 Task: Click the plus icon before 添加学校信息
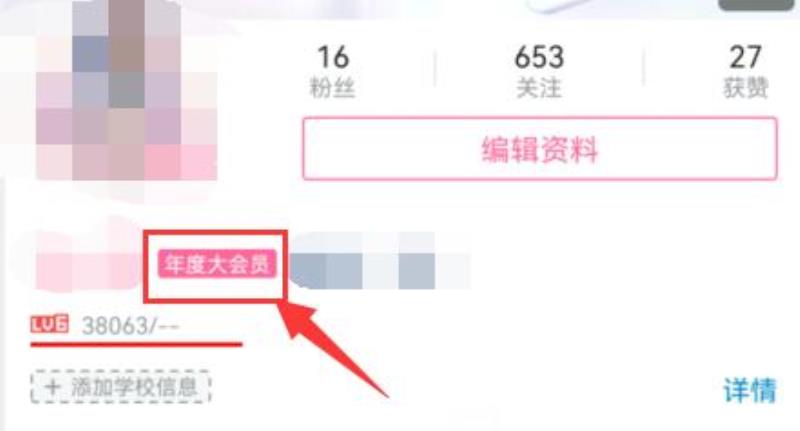tap(52, 388)
